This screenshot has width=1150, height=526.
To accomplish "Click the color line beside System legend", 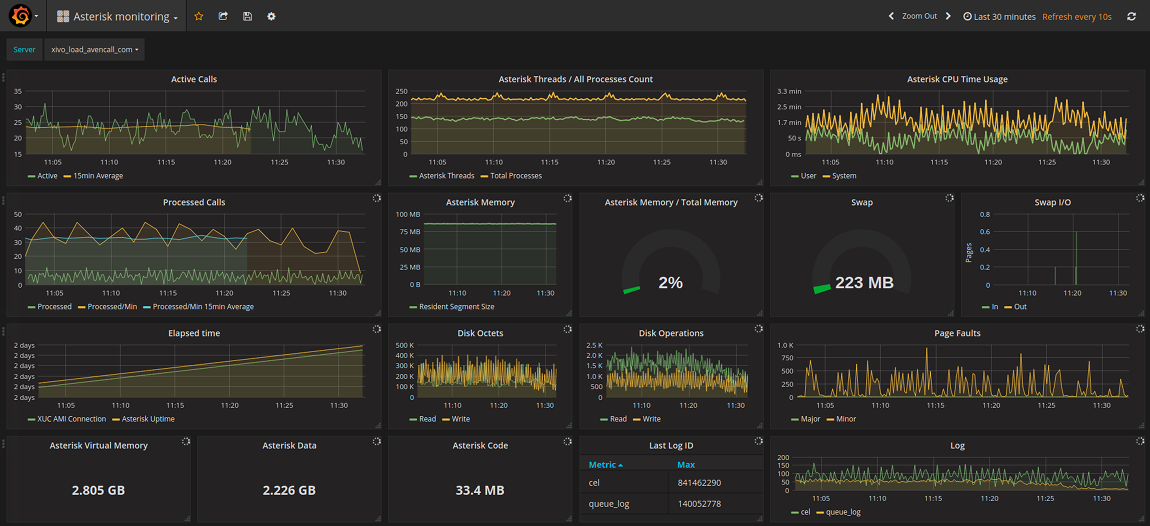I will 825,176.
